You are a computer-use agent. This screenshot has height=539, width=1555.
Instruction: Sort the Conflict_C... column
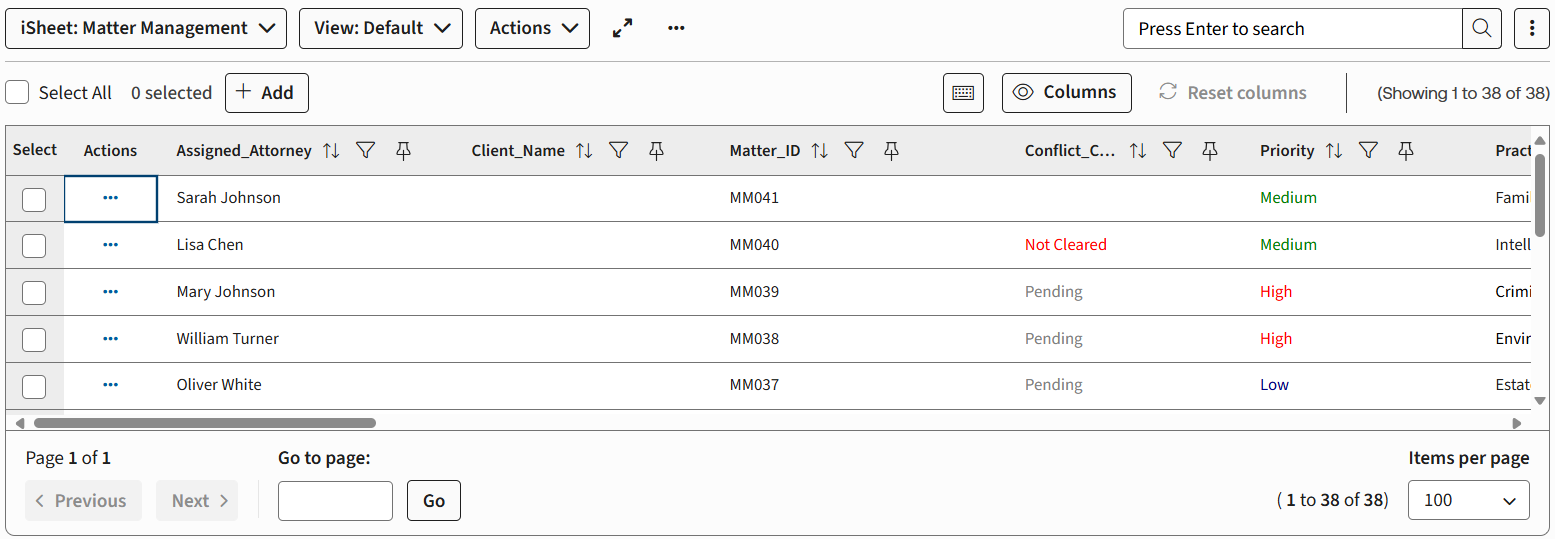pos(1138,151)
